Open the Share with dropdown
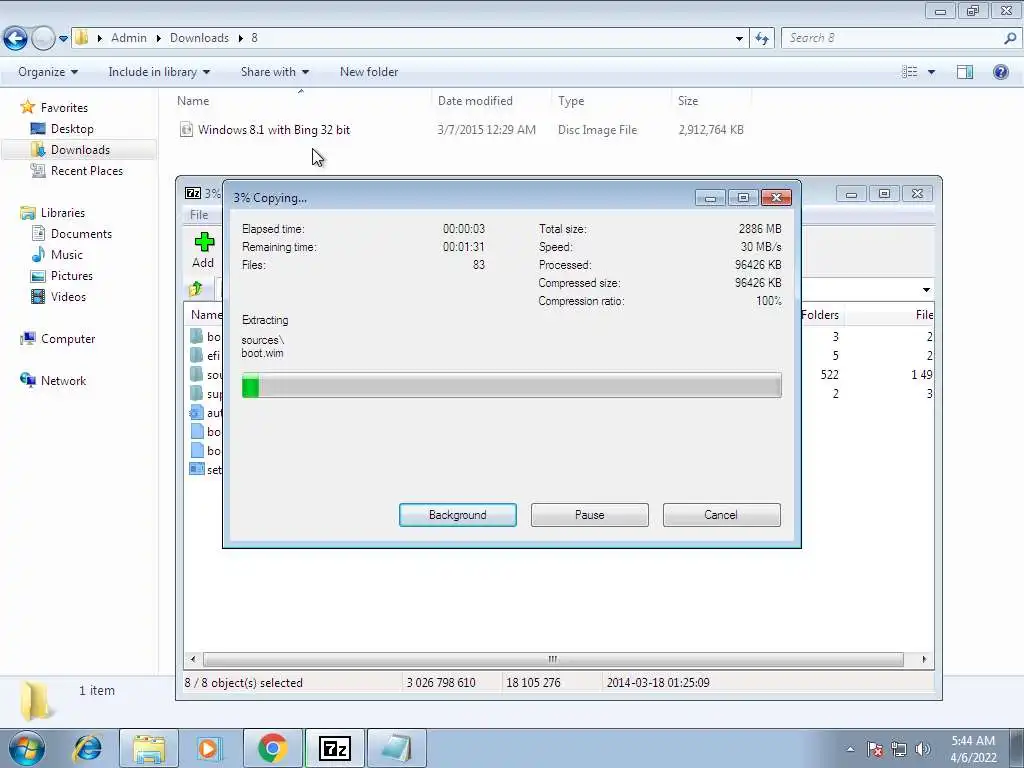This screenshot has height=768, width=1024. click(x=275, y=72)
